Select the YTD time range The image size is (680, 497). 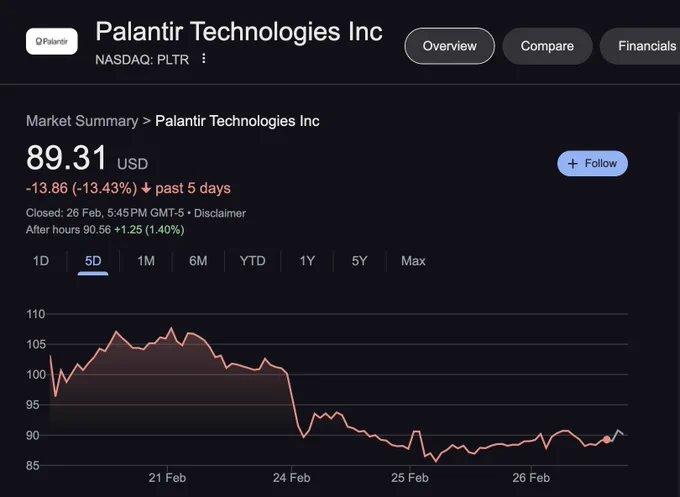tap(252, 261)
